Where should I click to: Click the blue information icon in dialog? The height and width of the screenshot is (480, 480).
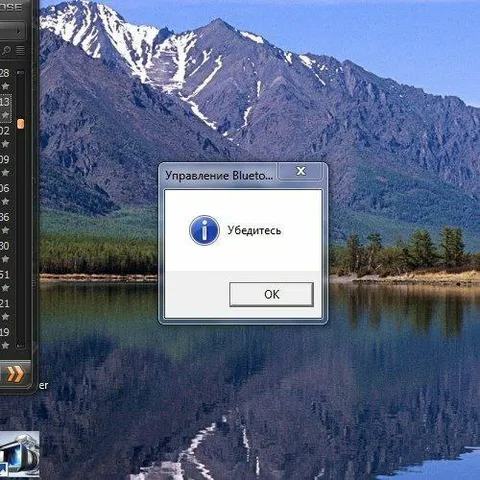204,230
